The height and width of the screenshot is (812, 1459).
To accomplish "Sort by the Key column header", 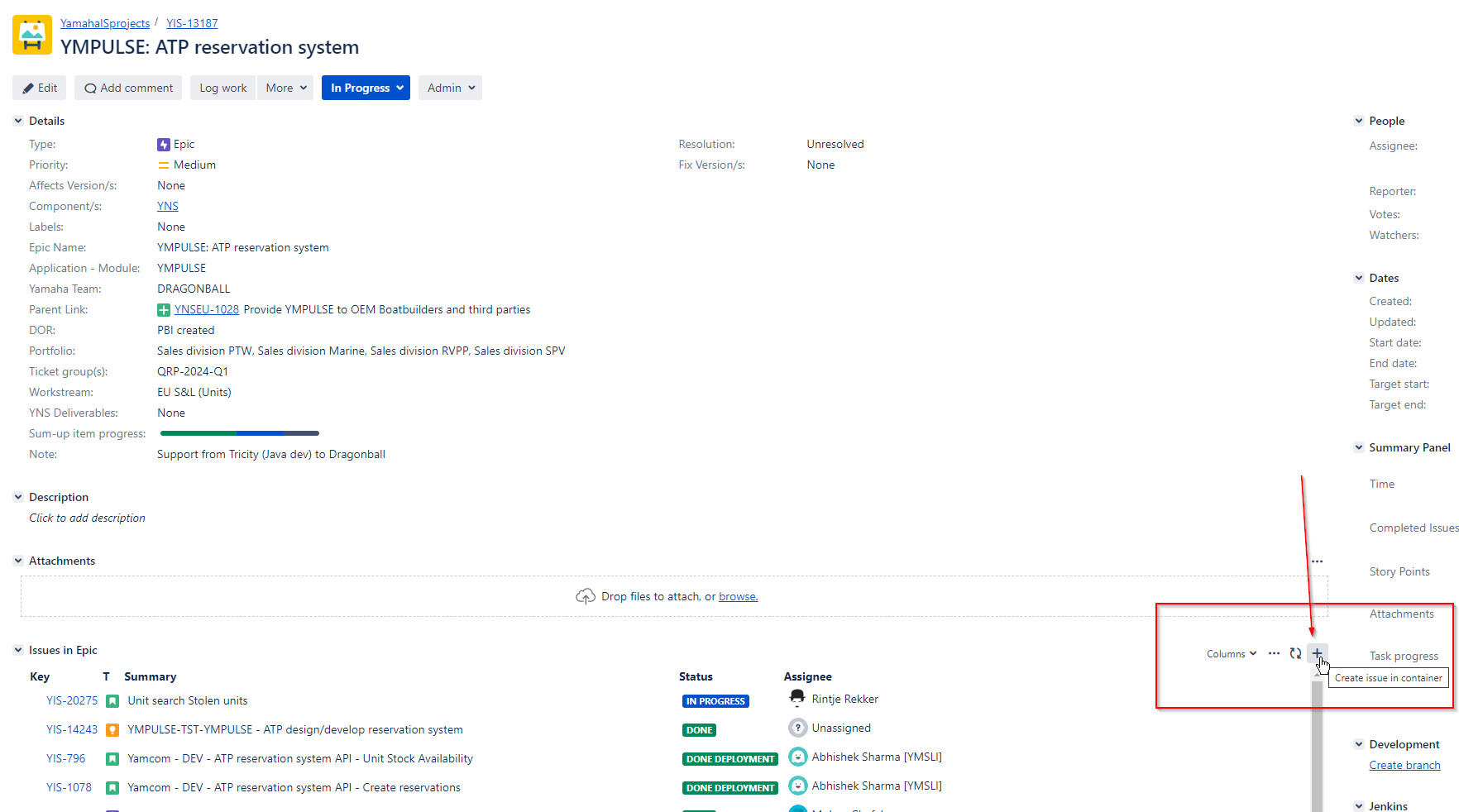I will [40, 676].
